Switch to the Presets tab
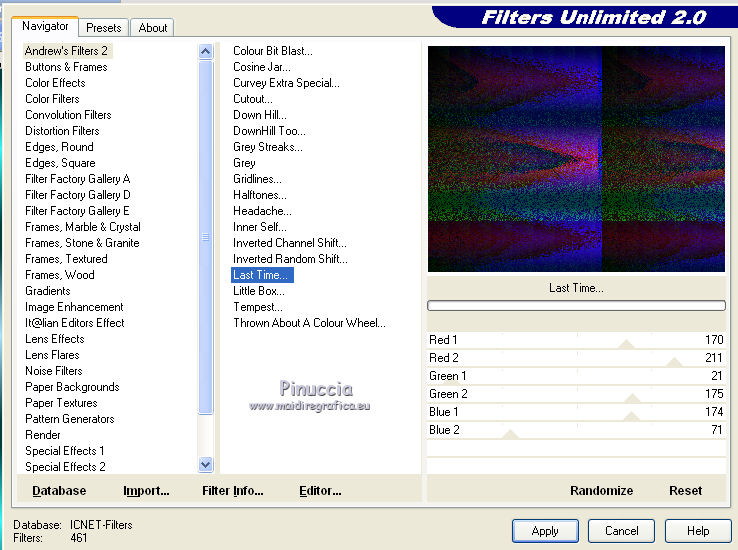The image size is (738, 550). pos(104,28)
